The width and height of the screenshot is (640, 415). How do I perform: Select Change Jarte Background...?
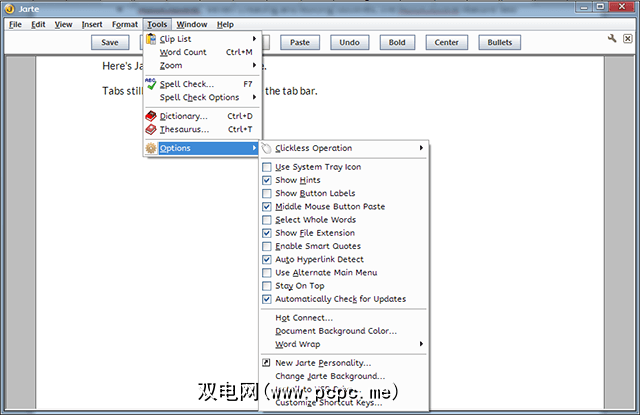click(x=344, y=376)
